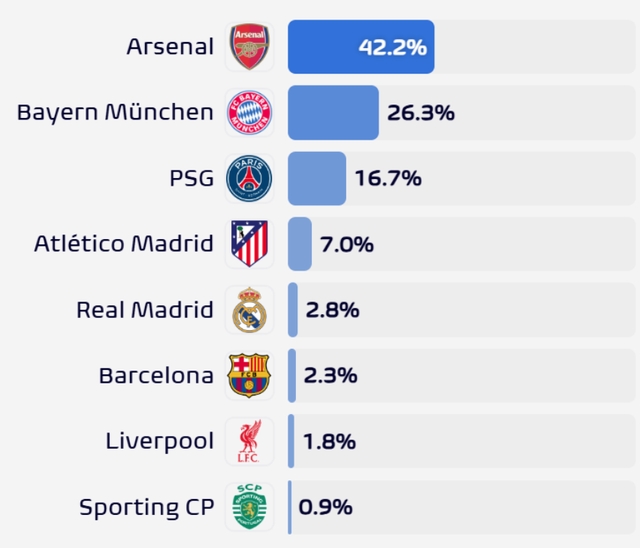Viewport: 640px width, 548px height.
Task: Click the Bayern München club logo
Action: (x=249, y=112)
